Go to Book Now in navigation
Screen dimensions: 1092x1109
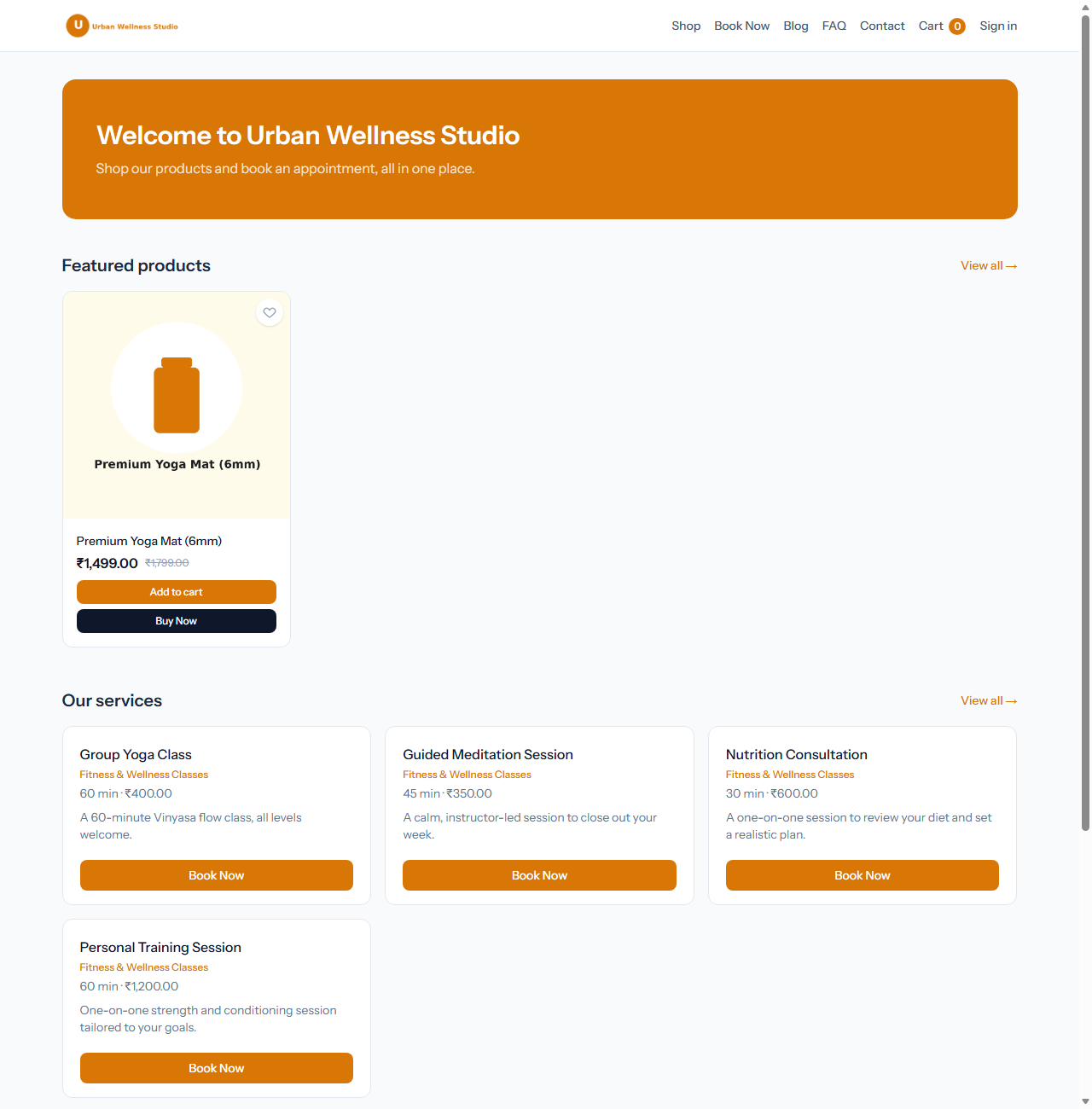(x=742, y=26)
